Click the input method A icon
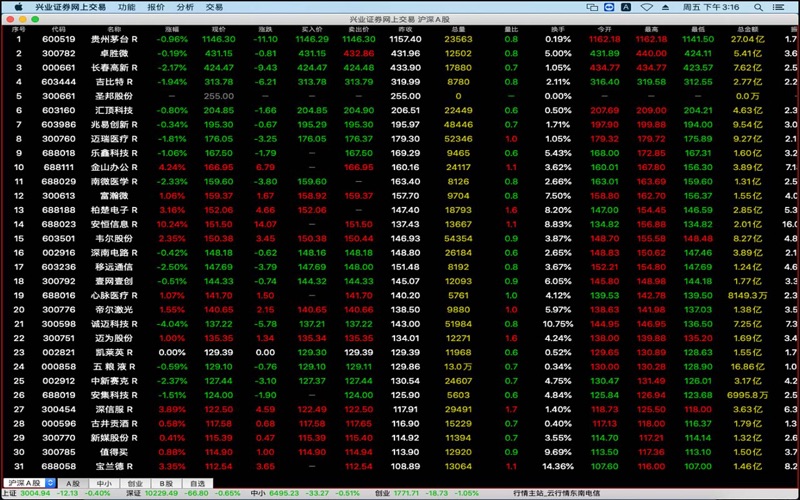This screenshot has height=500, width=800. [x=626, y=7]
